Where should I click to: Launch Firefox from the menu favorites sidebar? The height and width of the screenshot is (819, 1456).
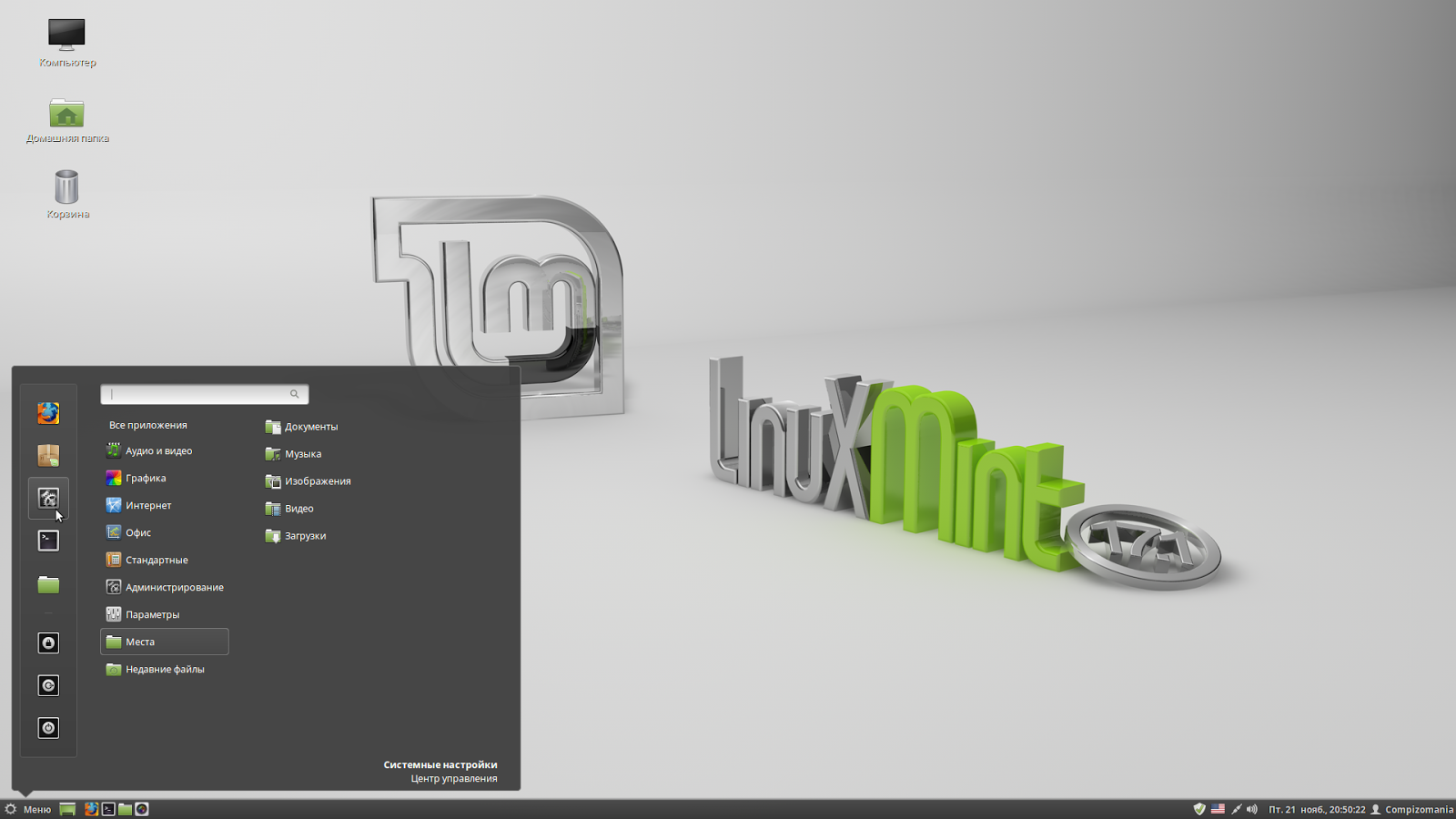click(48, 413)
